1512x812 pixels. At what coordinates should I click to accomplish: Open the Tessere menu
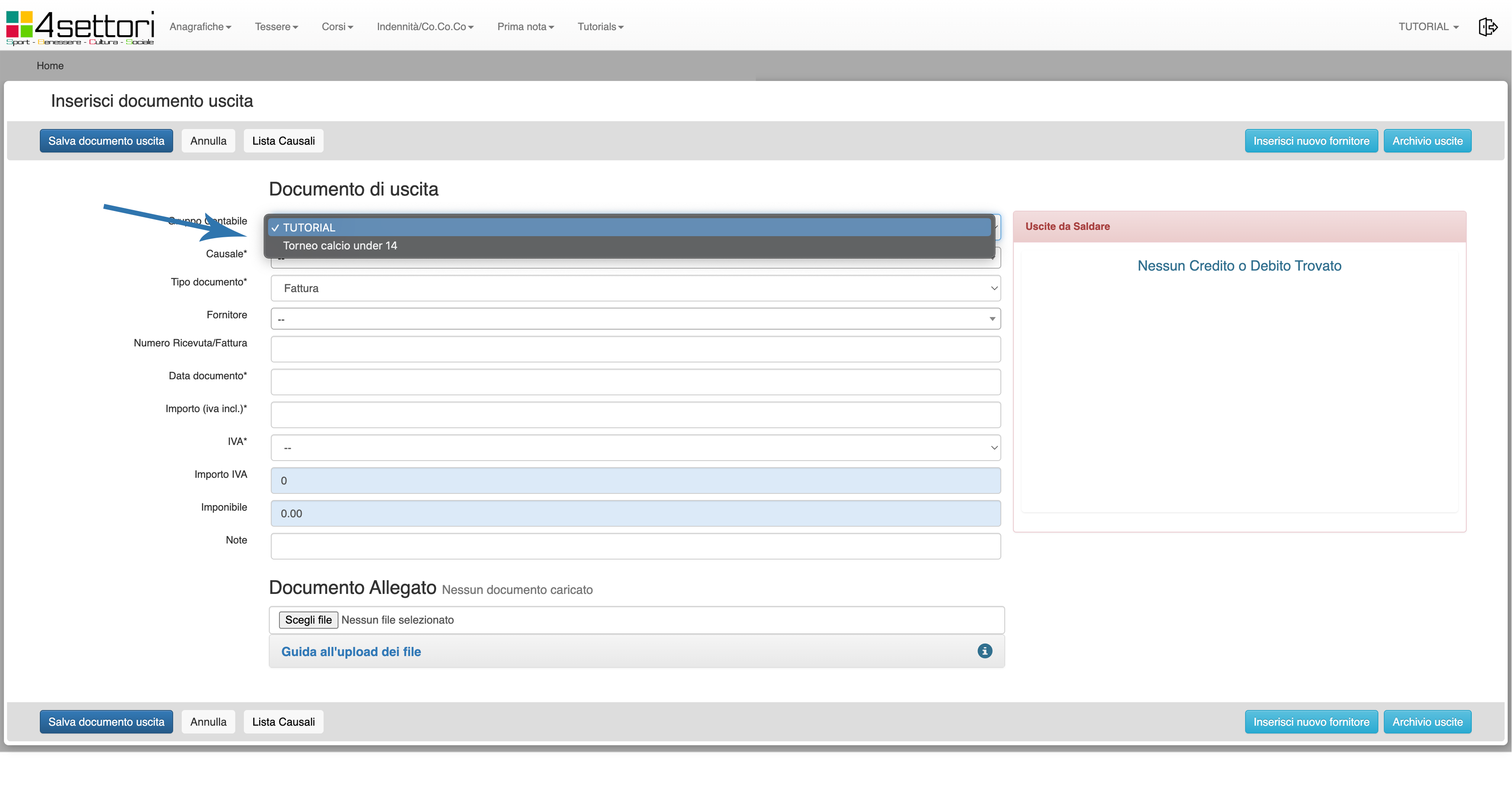[x=276, y=26]
